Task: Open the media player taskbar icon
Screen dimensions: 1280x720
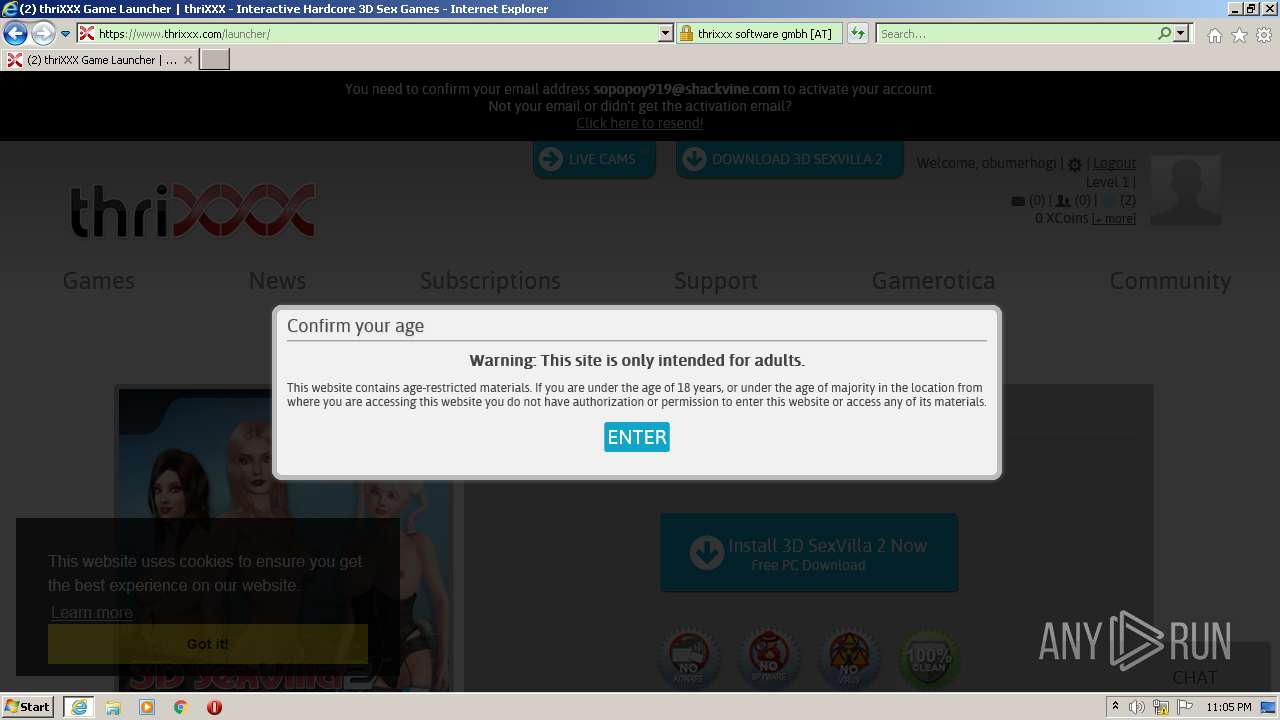Action: point(147,707)
